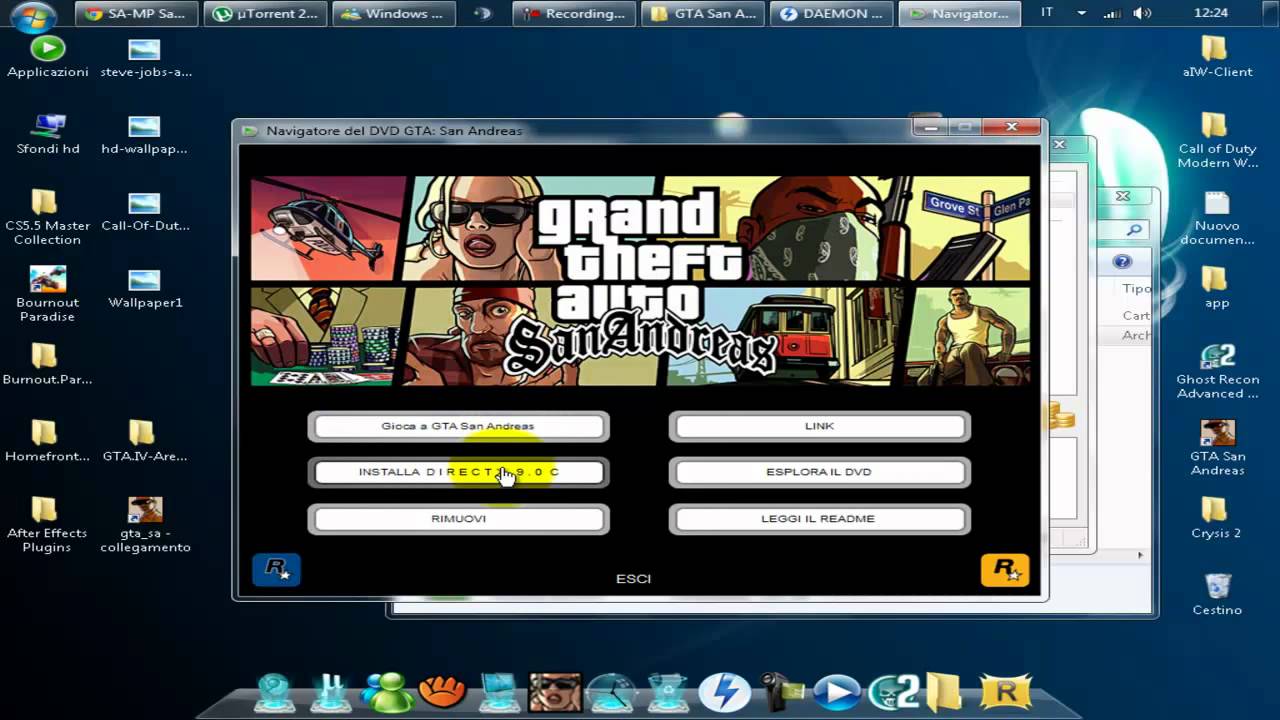Screen dimensions: 1280x720
Task: Open the steve-jobs image desktop icon
Action: [145, 57]
